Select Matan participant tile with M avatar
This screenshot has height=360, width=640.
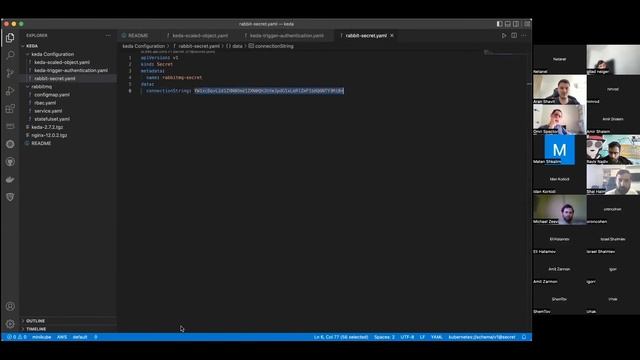(x=560, y=150)
